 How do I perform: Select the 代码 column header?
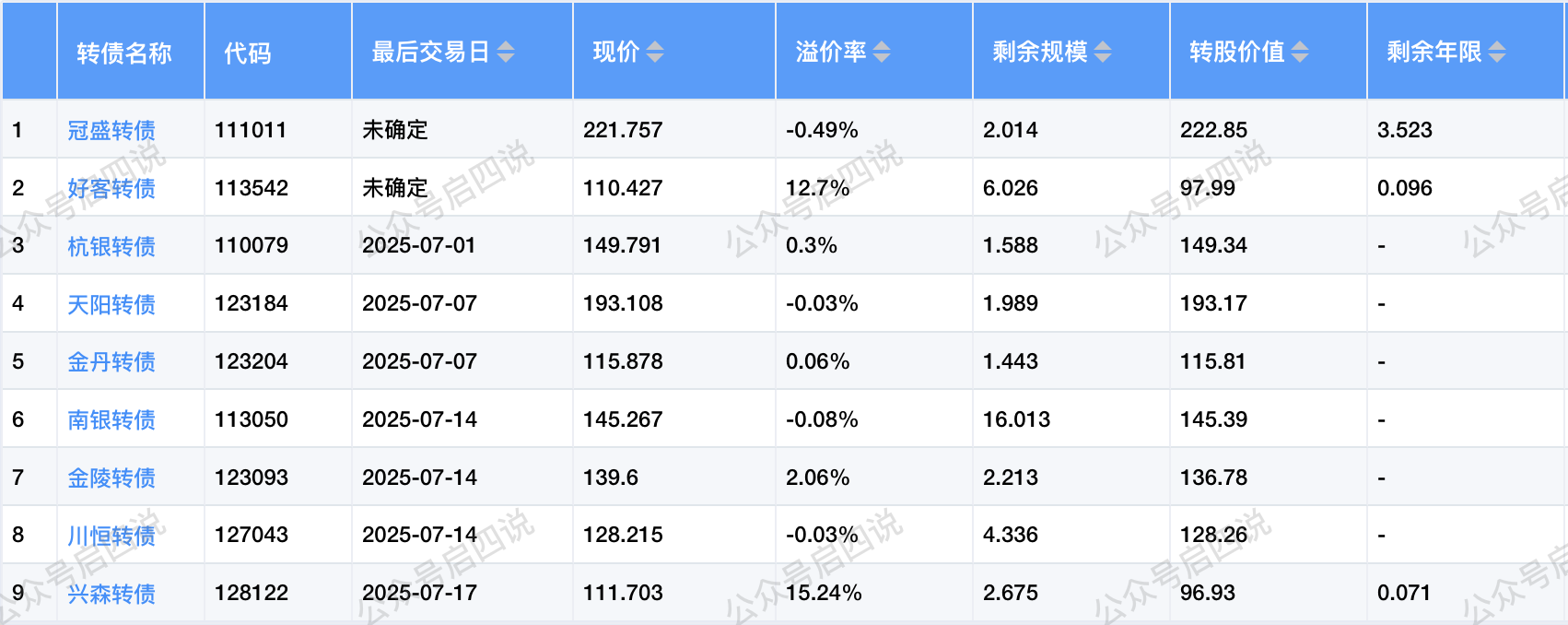point(248,53)
